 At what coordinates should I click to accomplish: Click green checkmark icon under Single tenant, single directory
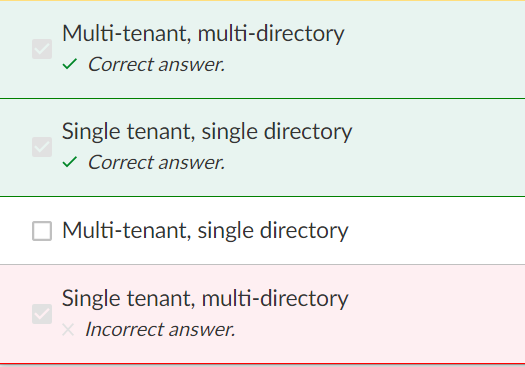pyautogui.click(x=70, y=162)
